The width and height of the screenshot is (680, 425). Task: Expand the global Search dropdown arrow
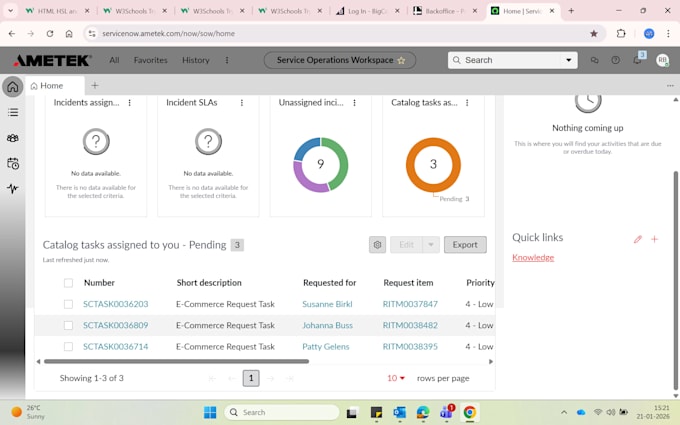pyautogui.click(x=569, y=60)
